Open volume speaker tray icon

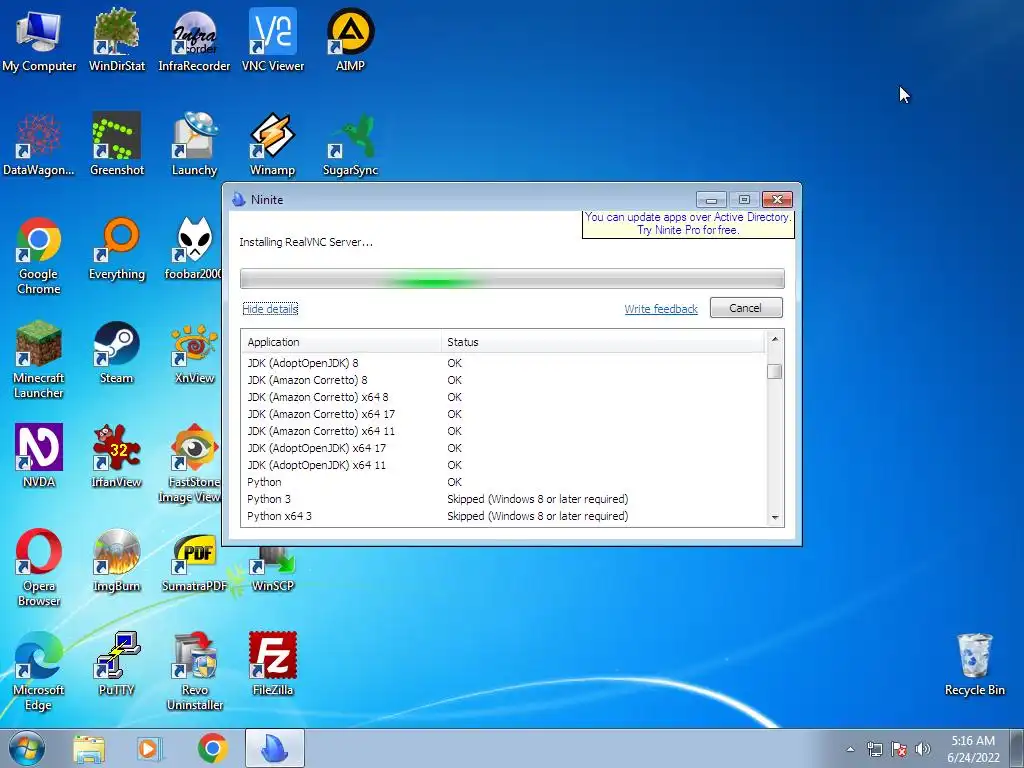pos(923,749)
